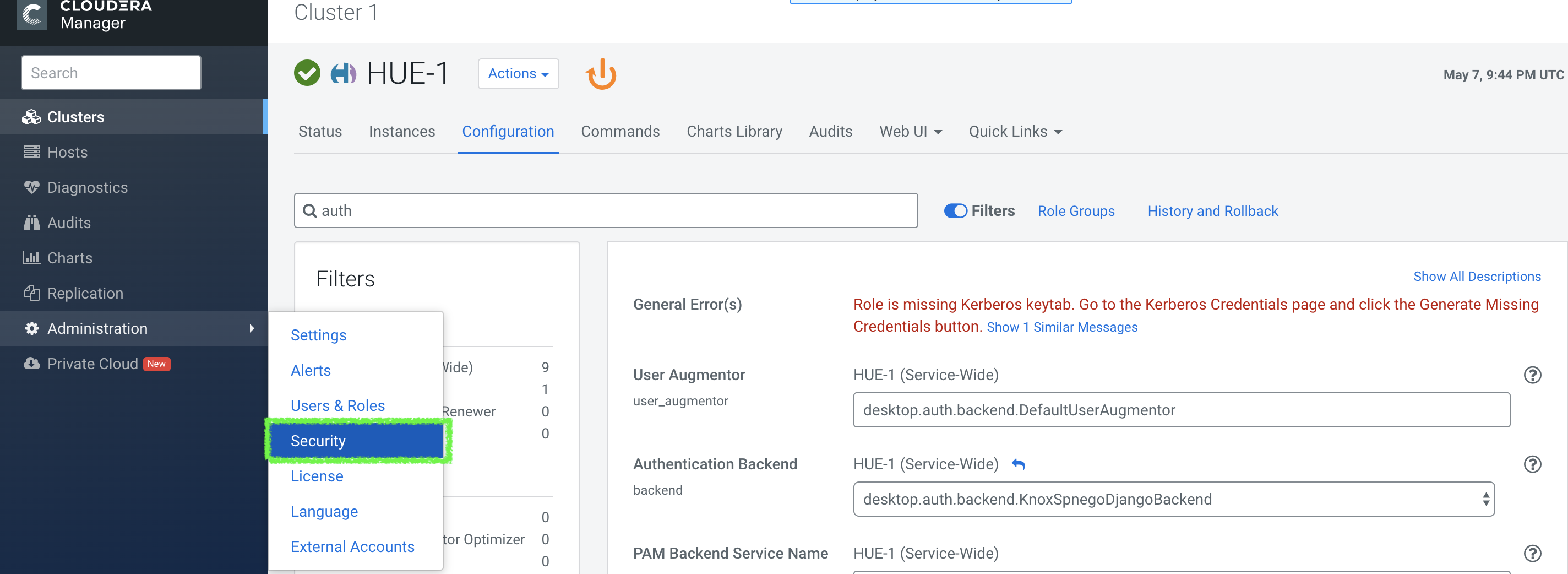Open help for User Augmentor setting
The width and height of the screenshot is (1568, 574).
1532,375
